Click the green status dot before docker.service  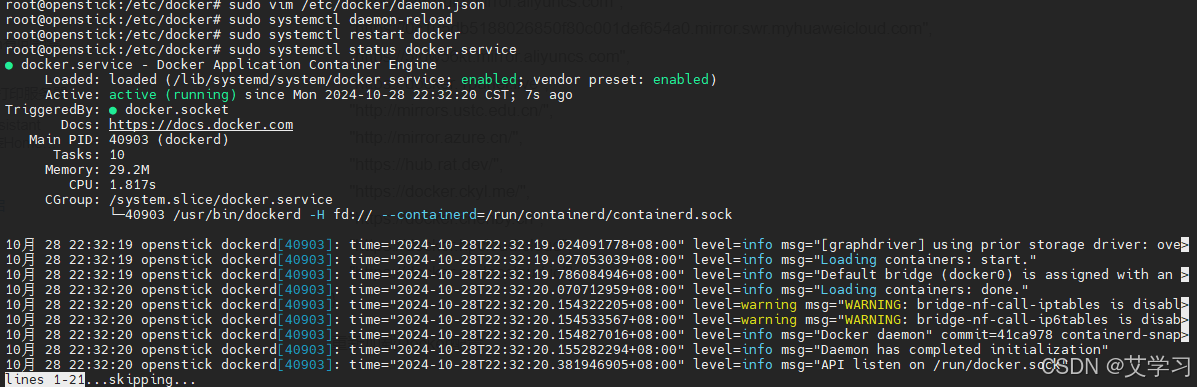pos(9,65)
